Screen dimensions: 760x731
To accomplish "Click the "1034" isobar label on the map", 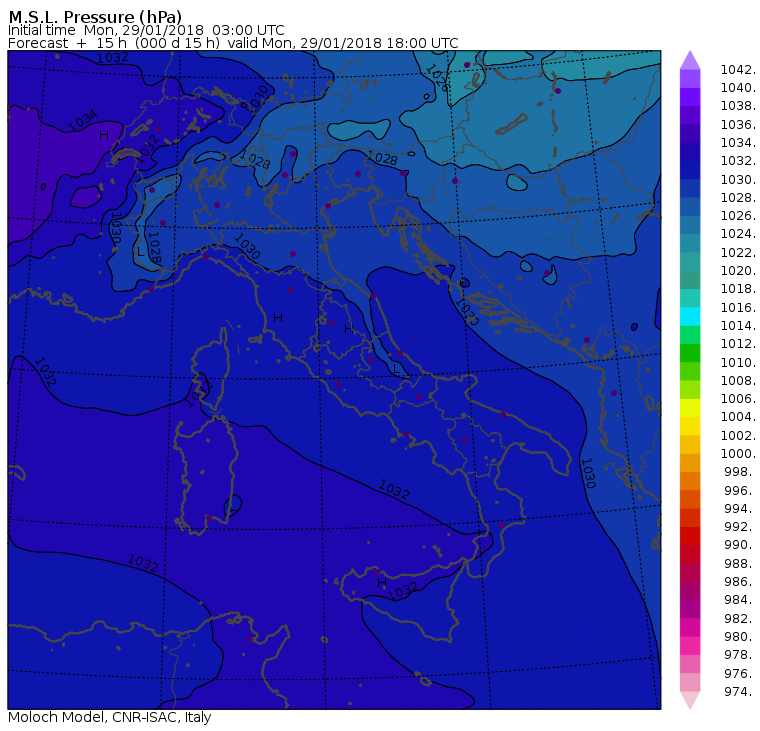I will [x=83, y=121].
